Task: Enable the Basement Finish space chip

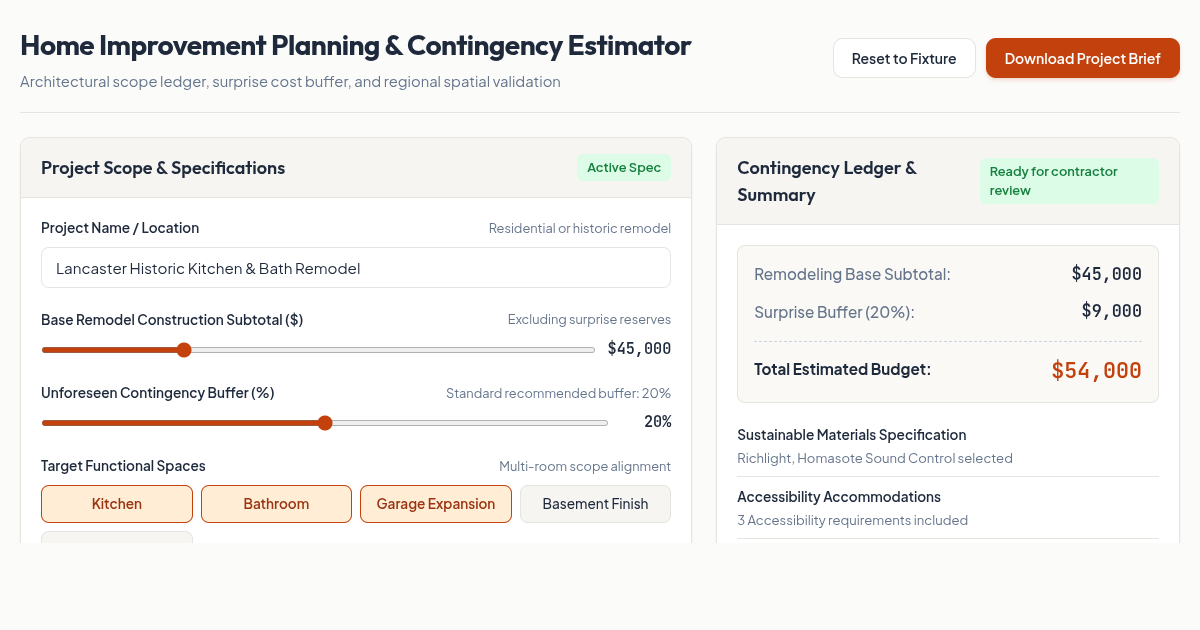Action: [x=595, y=504]
